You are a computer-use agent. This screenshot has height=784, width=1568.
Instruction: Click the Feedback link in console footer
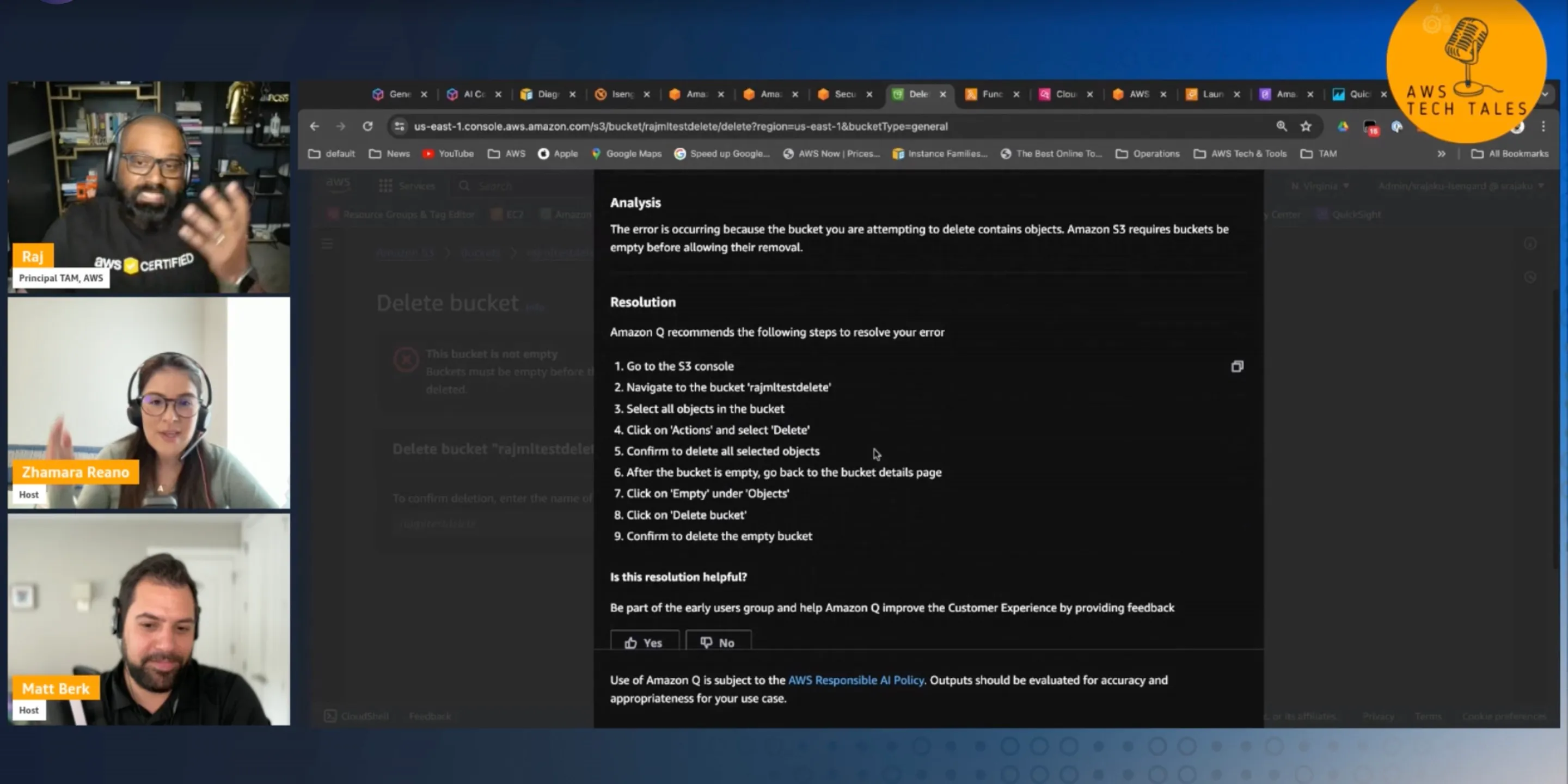430,716
